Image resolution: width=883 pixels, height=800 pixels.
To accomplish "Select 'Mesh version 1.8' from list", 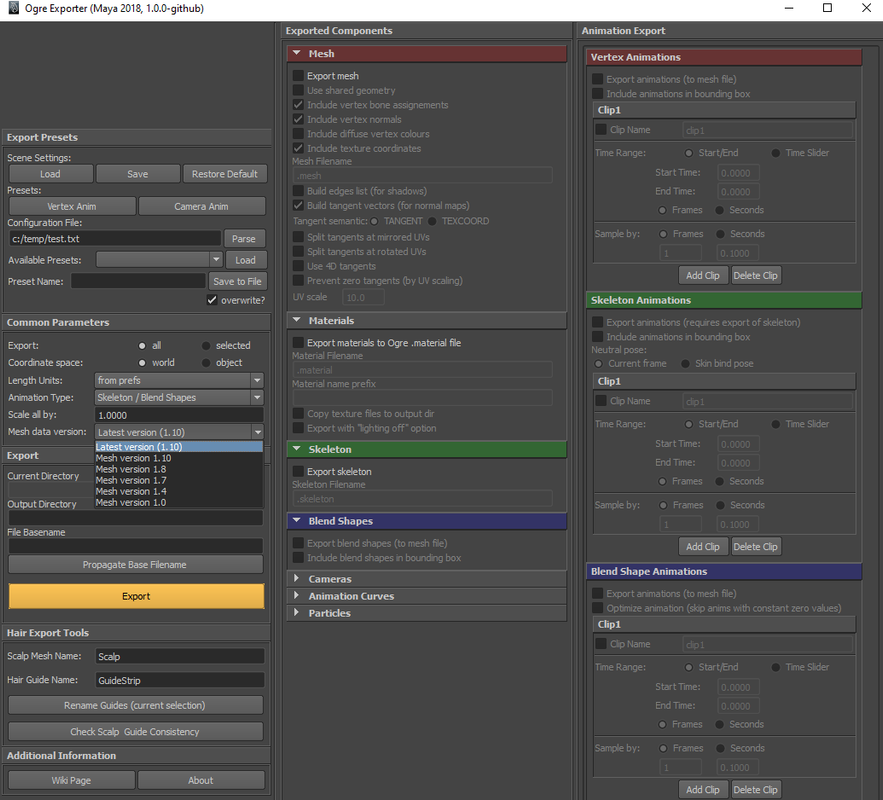I will pos(179,469).
